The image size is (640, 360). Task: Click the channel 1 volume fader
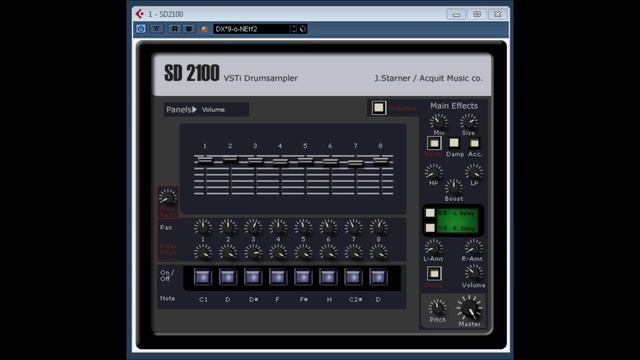click(205, 159)
